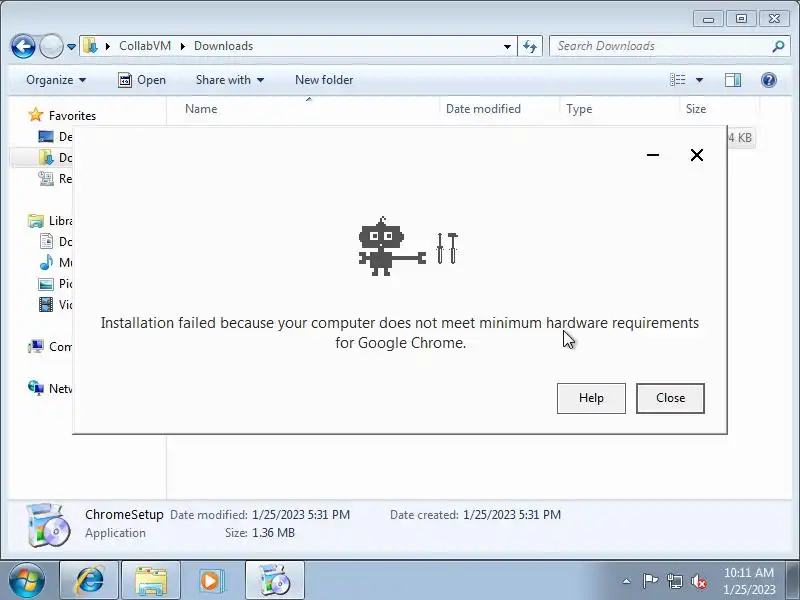Click ChromeSetup file name in details pane
This screenshot has height=600, width=800.
(124, 514)
